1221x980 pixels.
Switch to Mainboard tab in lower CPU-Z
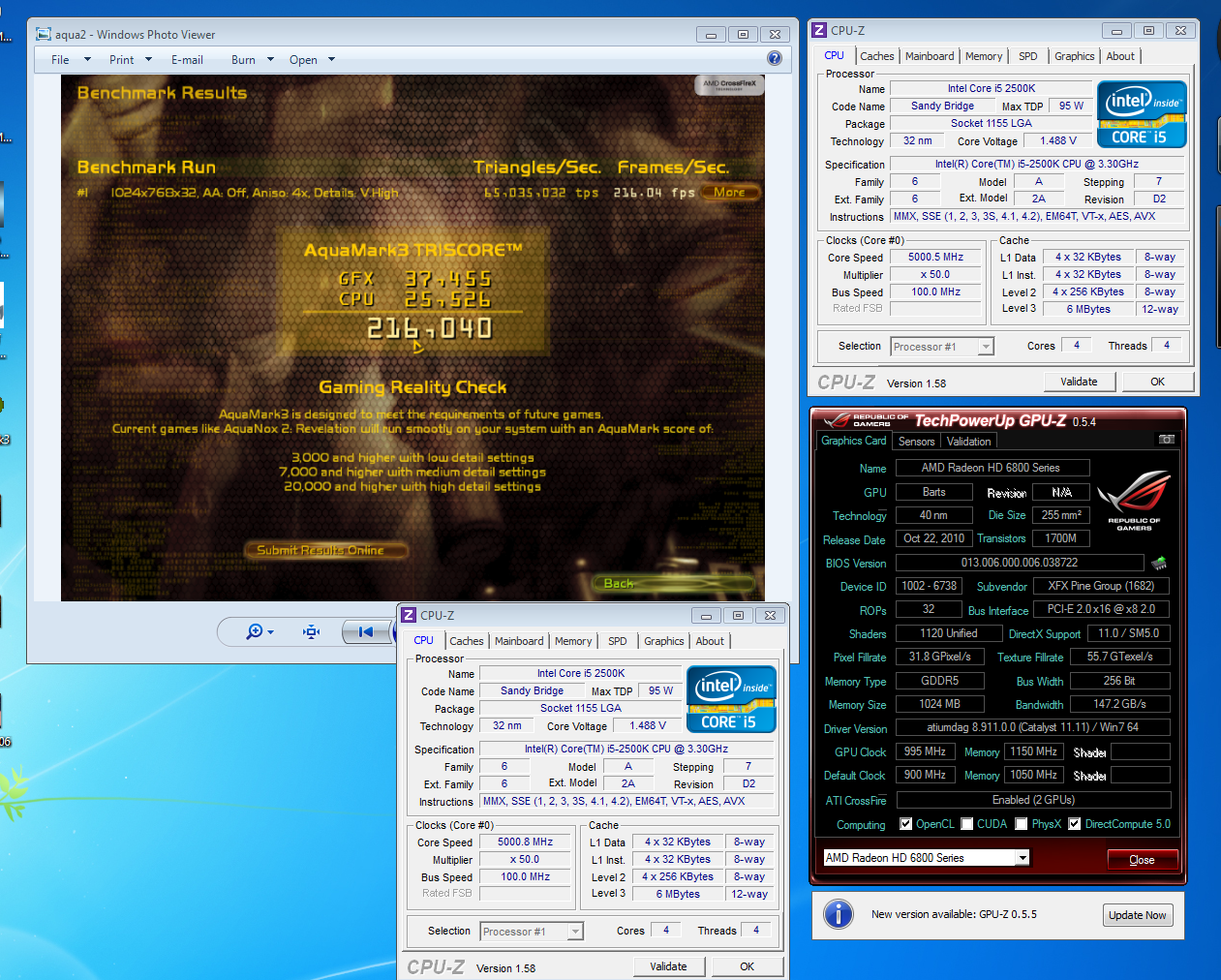519,641
